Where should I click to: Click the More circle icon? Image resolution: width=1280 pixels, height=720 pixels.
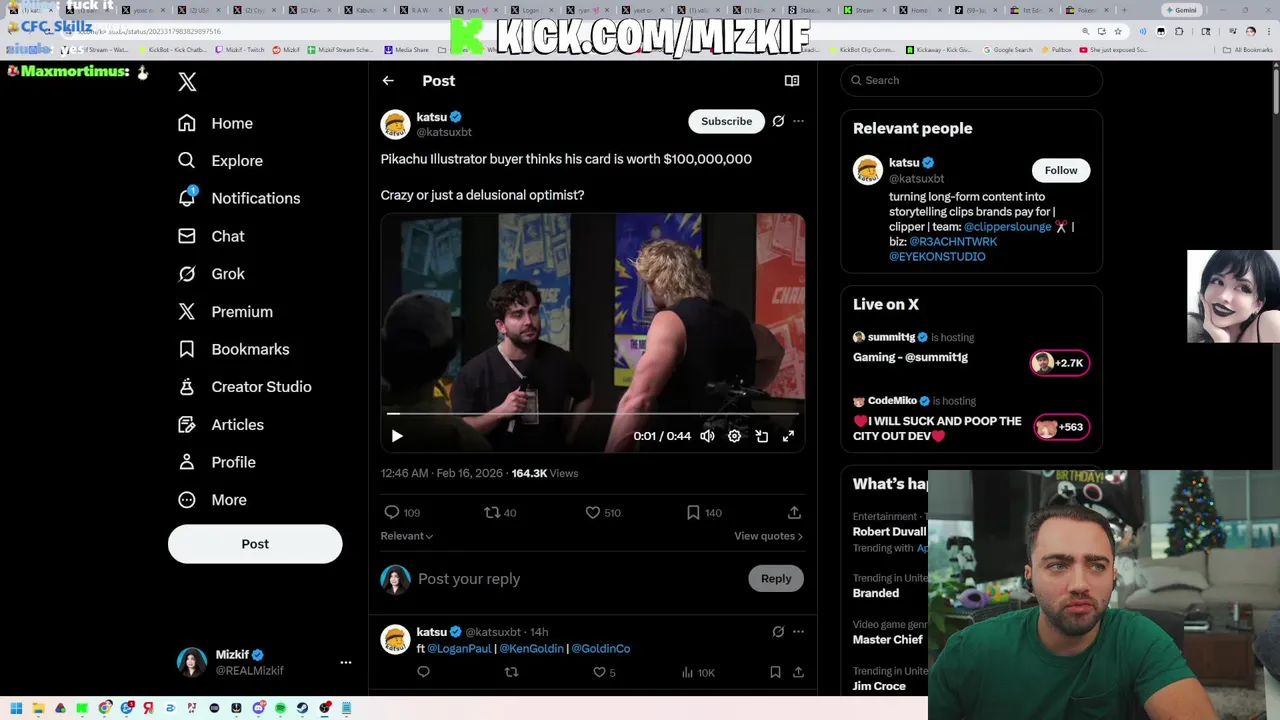pos(187,500)
